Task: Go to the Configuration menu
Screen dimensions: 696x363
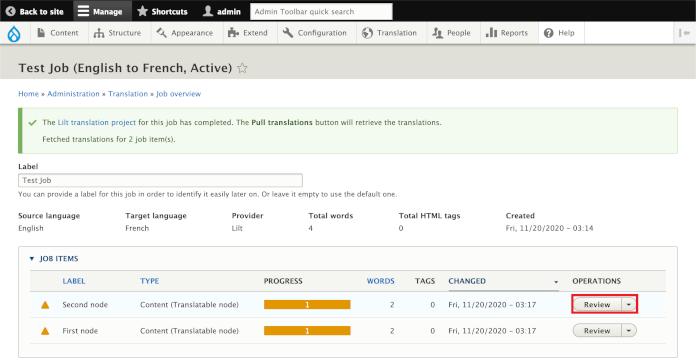Action: [315, 33]
